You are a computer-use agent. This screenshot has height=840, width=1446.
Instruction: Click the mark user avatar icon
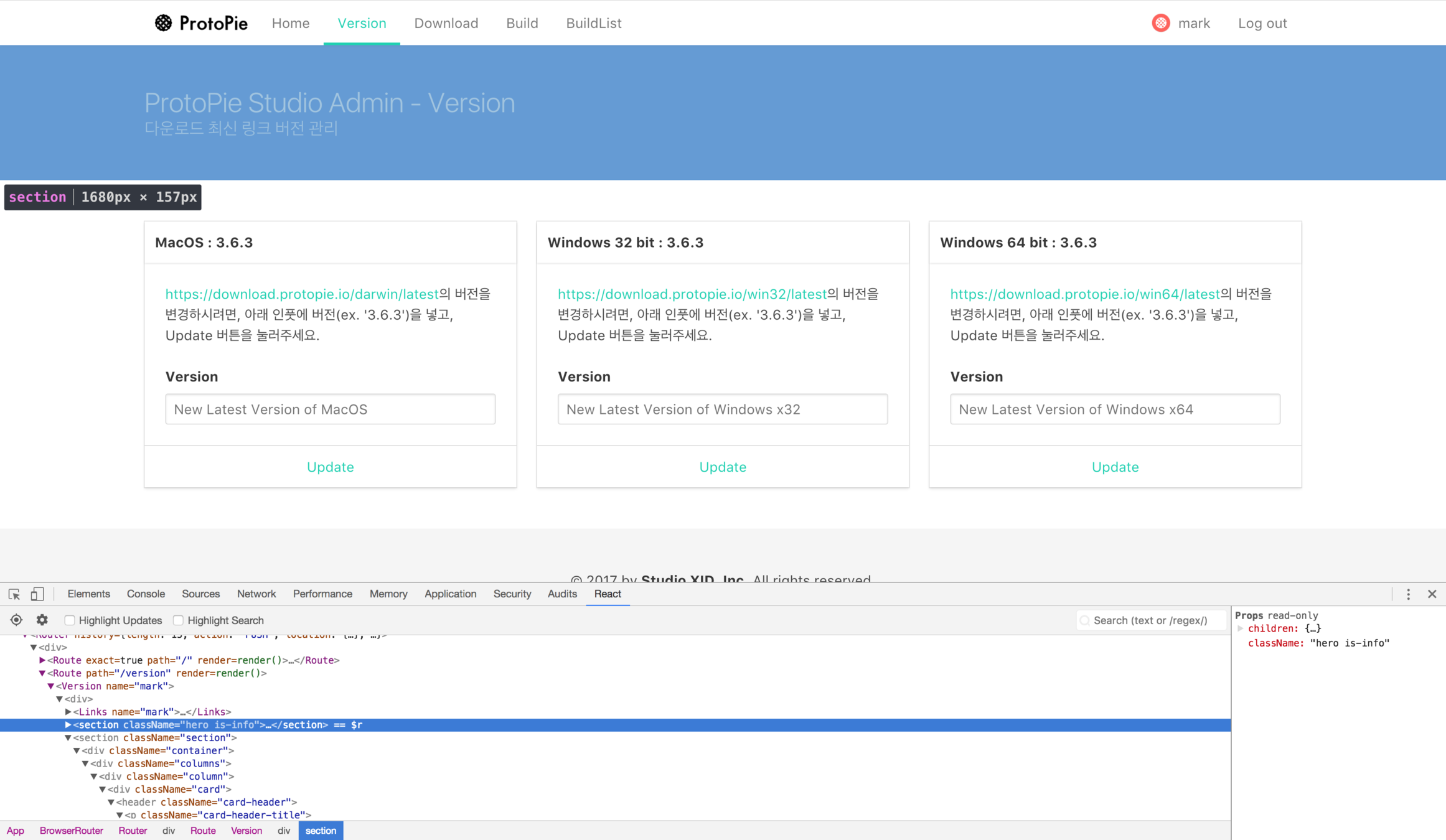(1160, 23)
